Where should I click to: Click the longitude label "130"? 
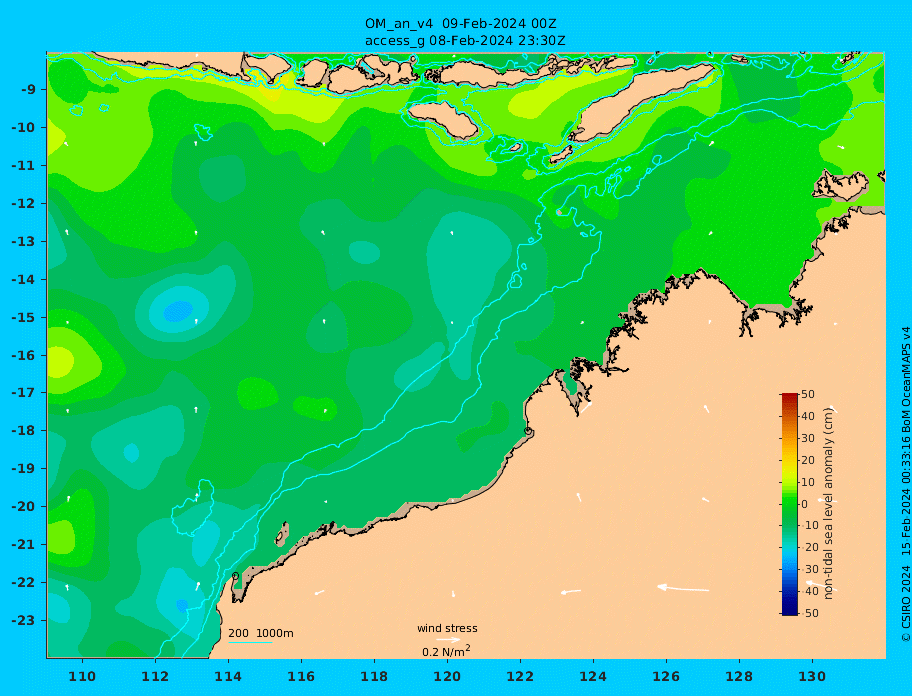click(x=812, y=676)
